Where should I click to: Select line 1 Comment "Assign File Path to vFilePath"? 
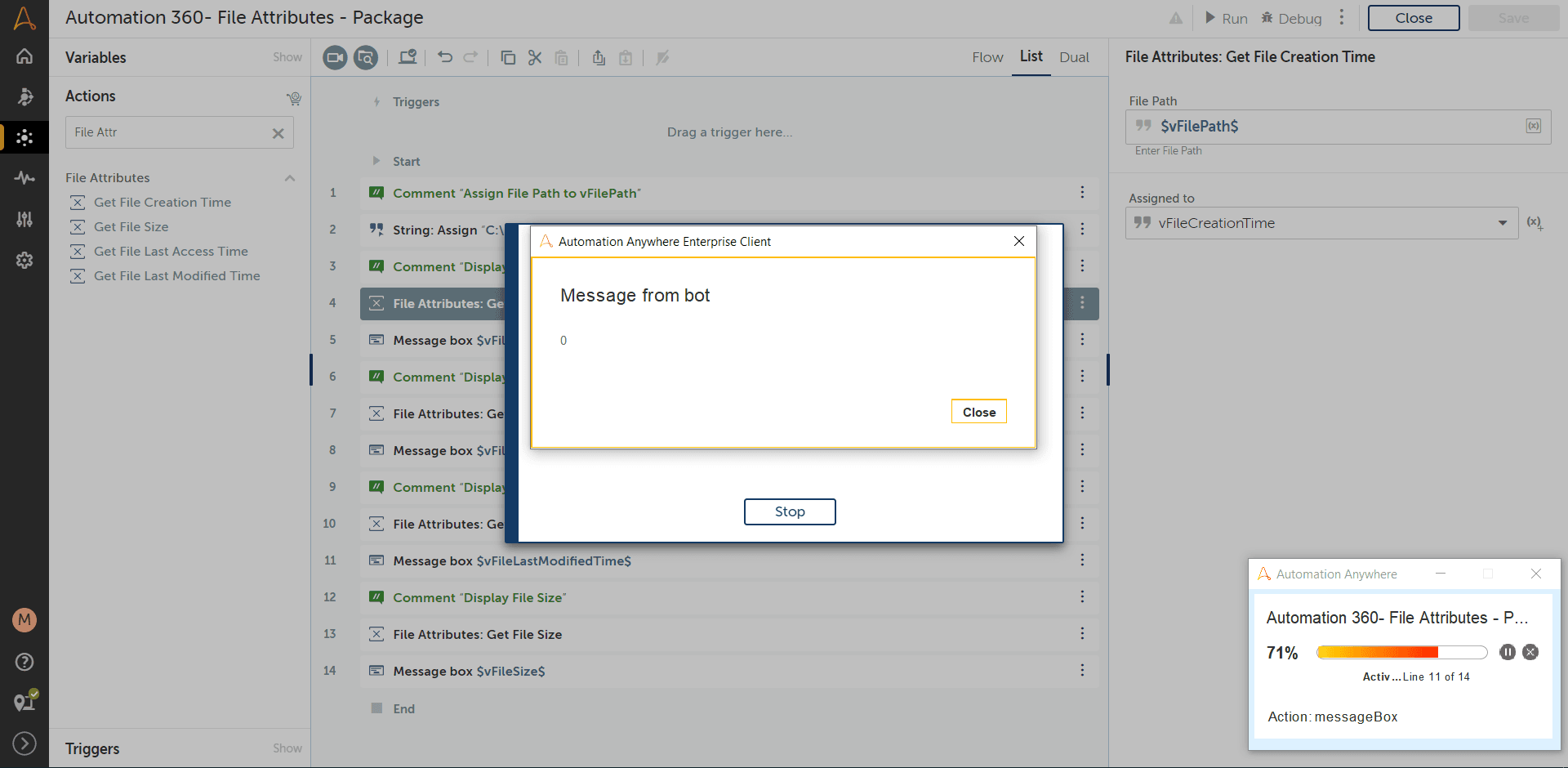(x=729, y=193)
